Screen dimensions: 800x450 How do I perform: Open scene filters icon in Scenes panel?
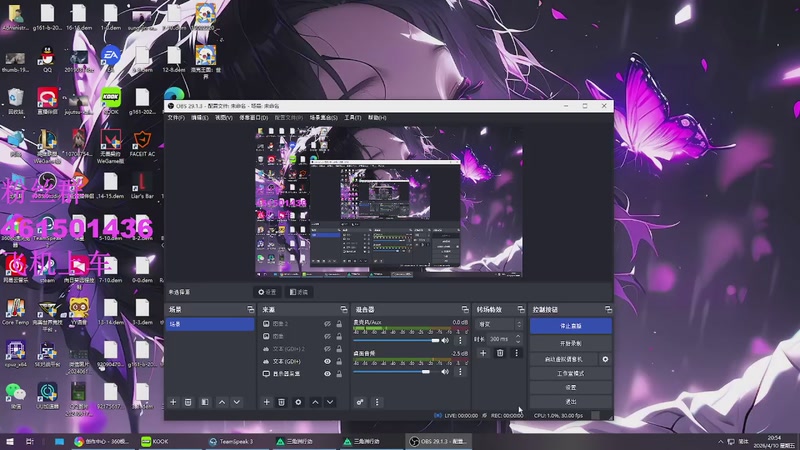pos(205,402)
